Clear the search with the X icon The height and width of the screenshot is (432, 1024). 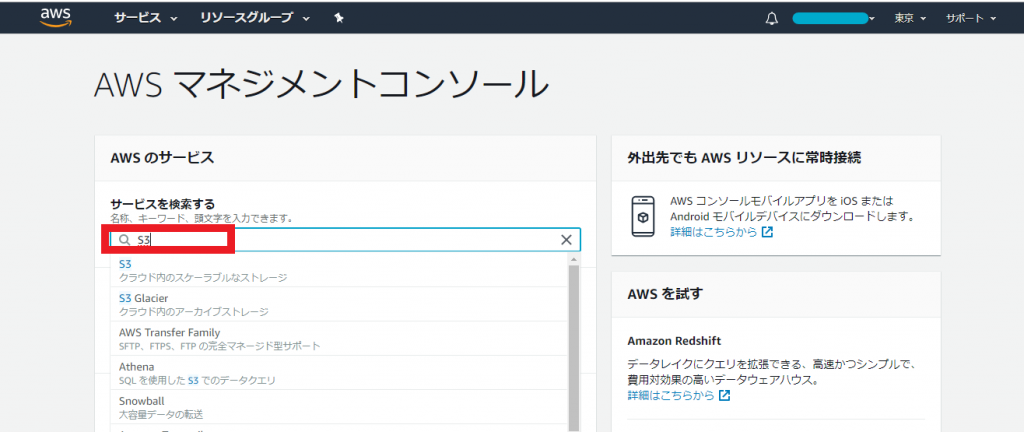[566, 240]
